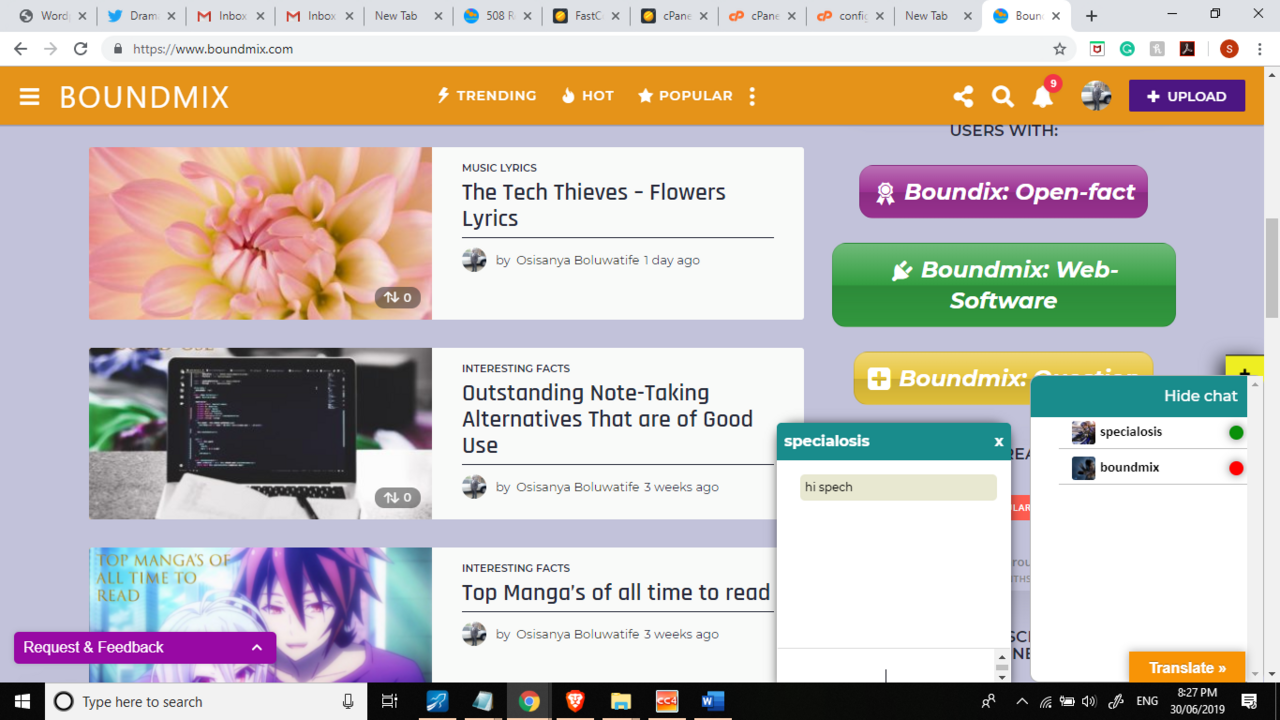Image resolution: width=1280 pixels, height=720 pixels.
Task: Open the Interesting Facts category above Top Manga's post
Action: click(x=516, y=568)
